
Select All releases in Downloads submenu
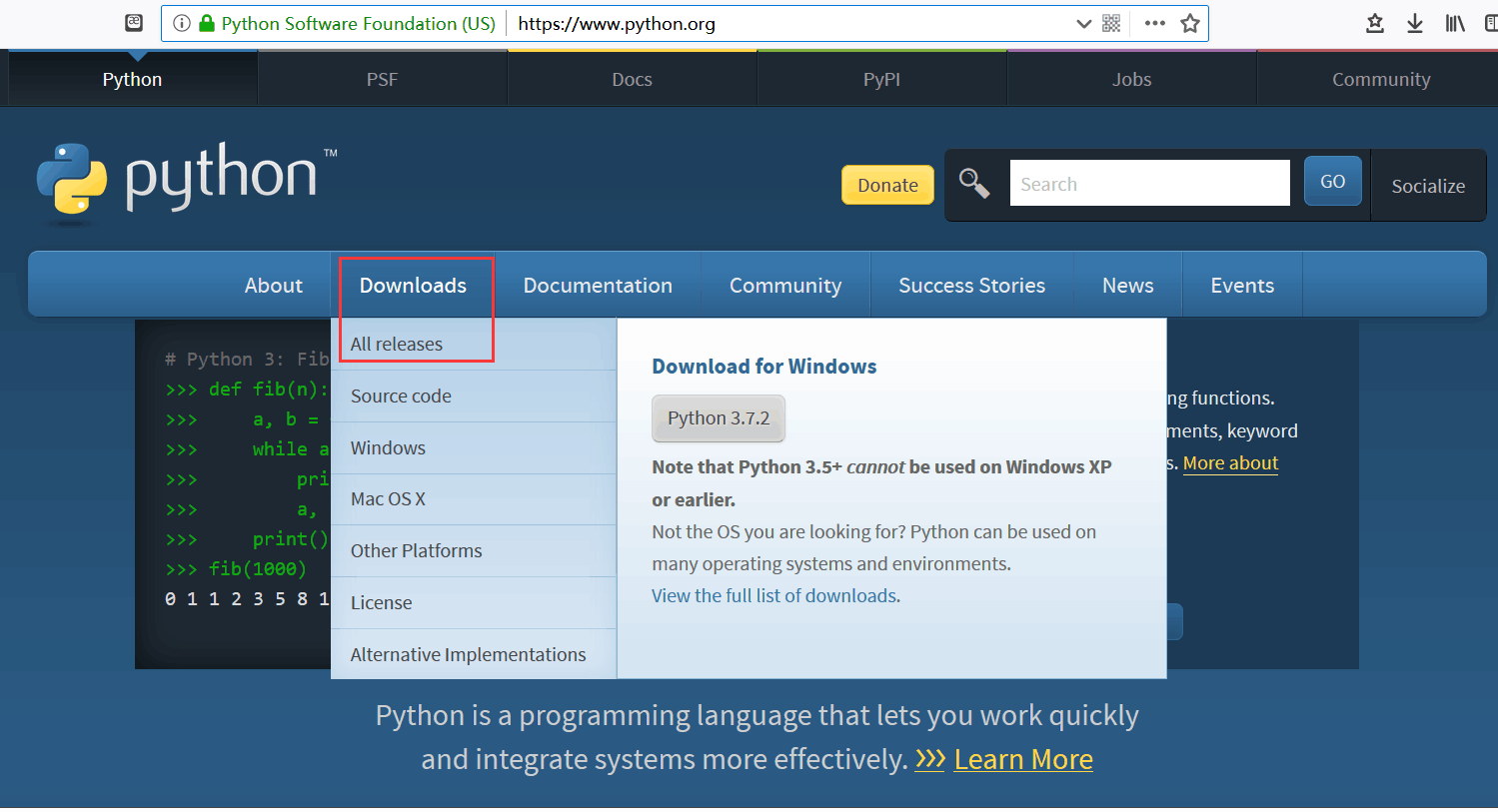tap(474, 344)
